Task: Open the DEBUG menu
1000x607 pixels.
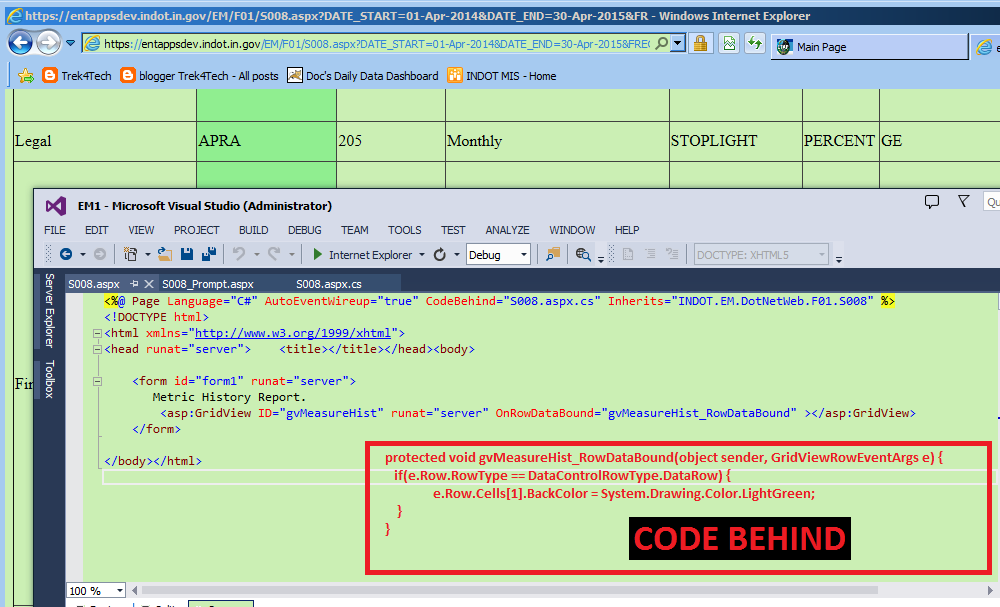Action: coord(304,230)
